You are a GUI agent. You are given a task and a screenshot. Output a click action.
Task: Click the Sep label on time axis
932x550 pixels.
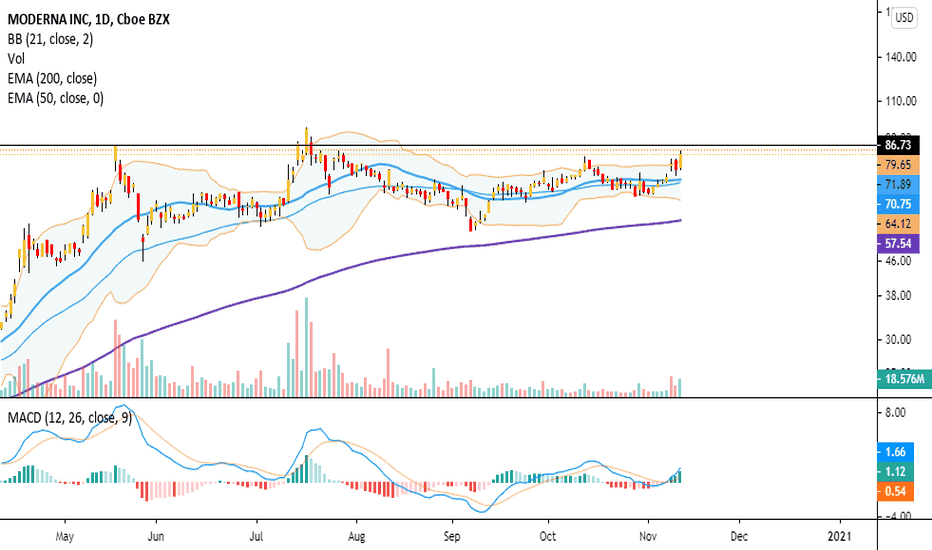coord(452,536)
